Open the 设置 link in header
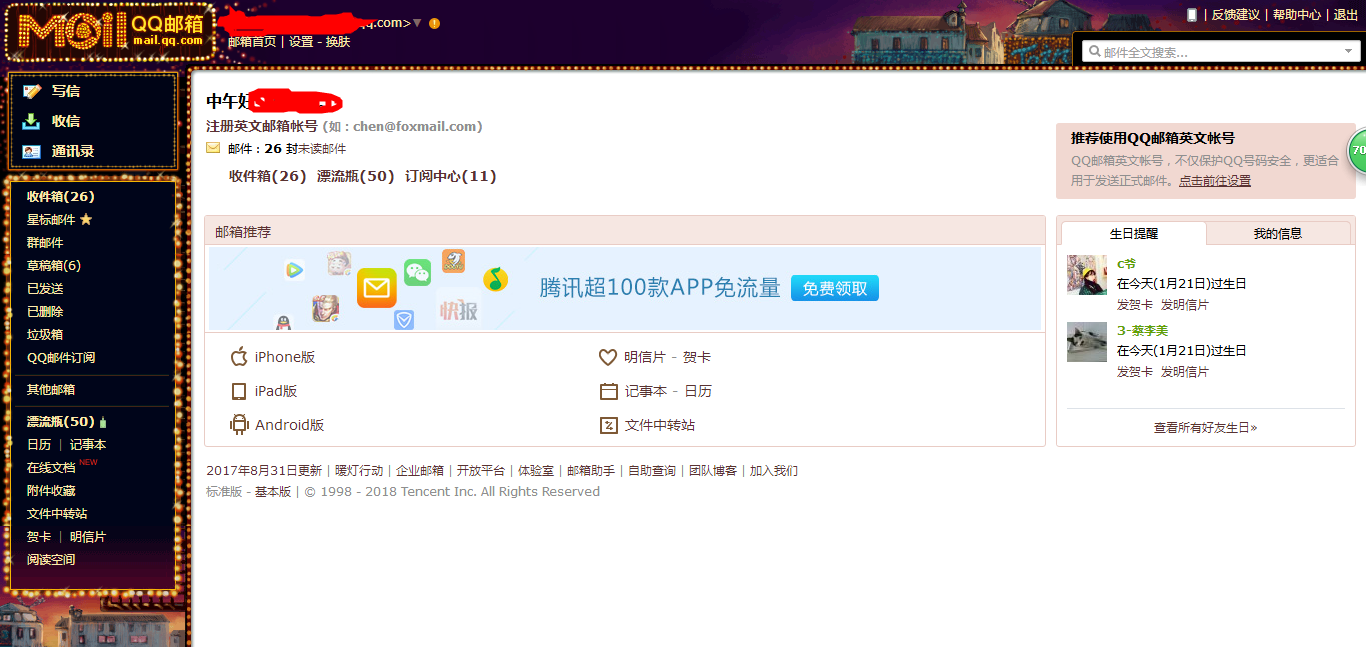The height and width of the screenshot is (647, 1366). 301,42
